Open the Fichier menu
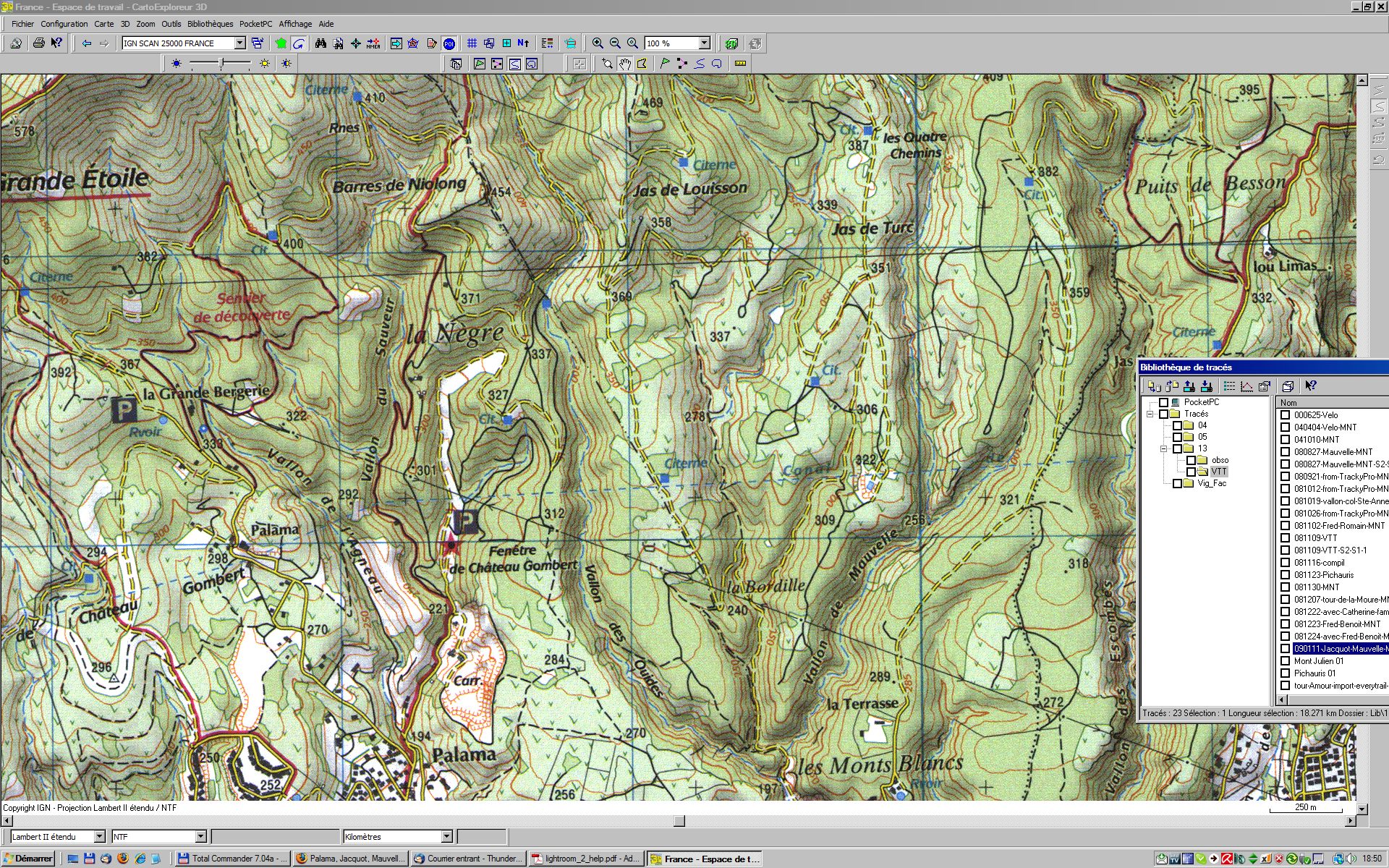The width and height of the screenshot is (1389, 868). point(22,24)
